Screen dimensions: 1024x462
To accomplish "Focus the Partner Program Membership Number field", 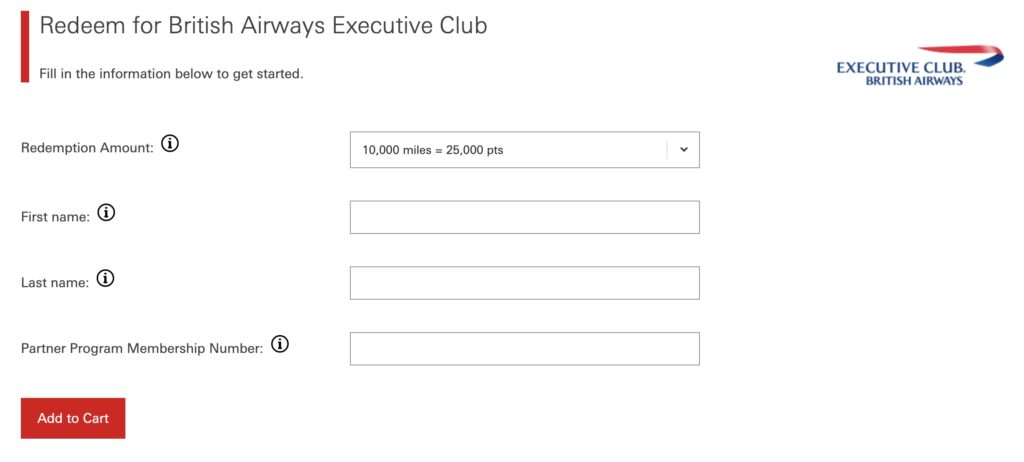I will point(524,349).
